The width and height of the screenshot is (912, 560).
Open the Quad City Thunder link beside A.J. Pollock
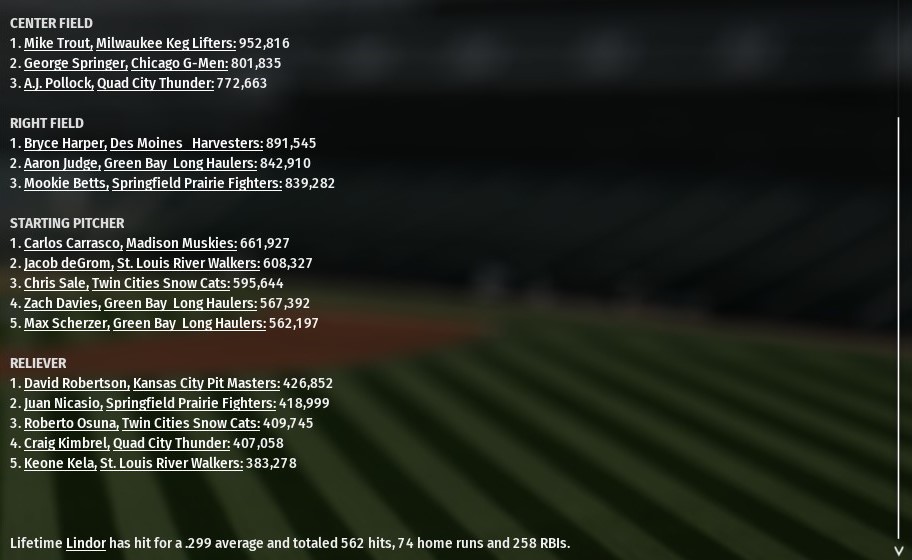pyautogui.click(x=155, y=83)
